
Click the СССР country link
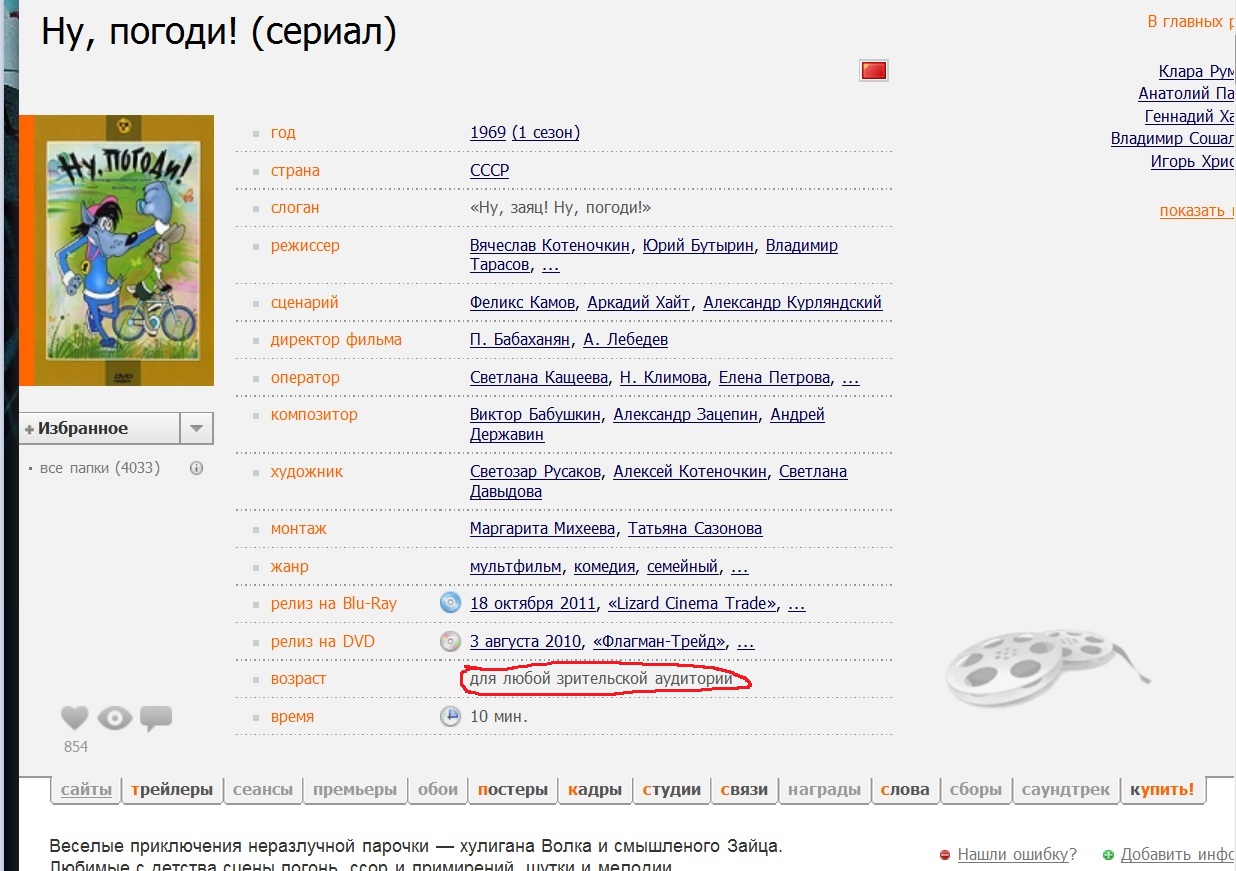pos(489,170)
